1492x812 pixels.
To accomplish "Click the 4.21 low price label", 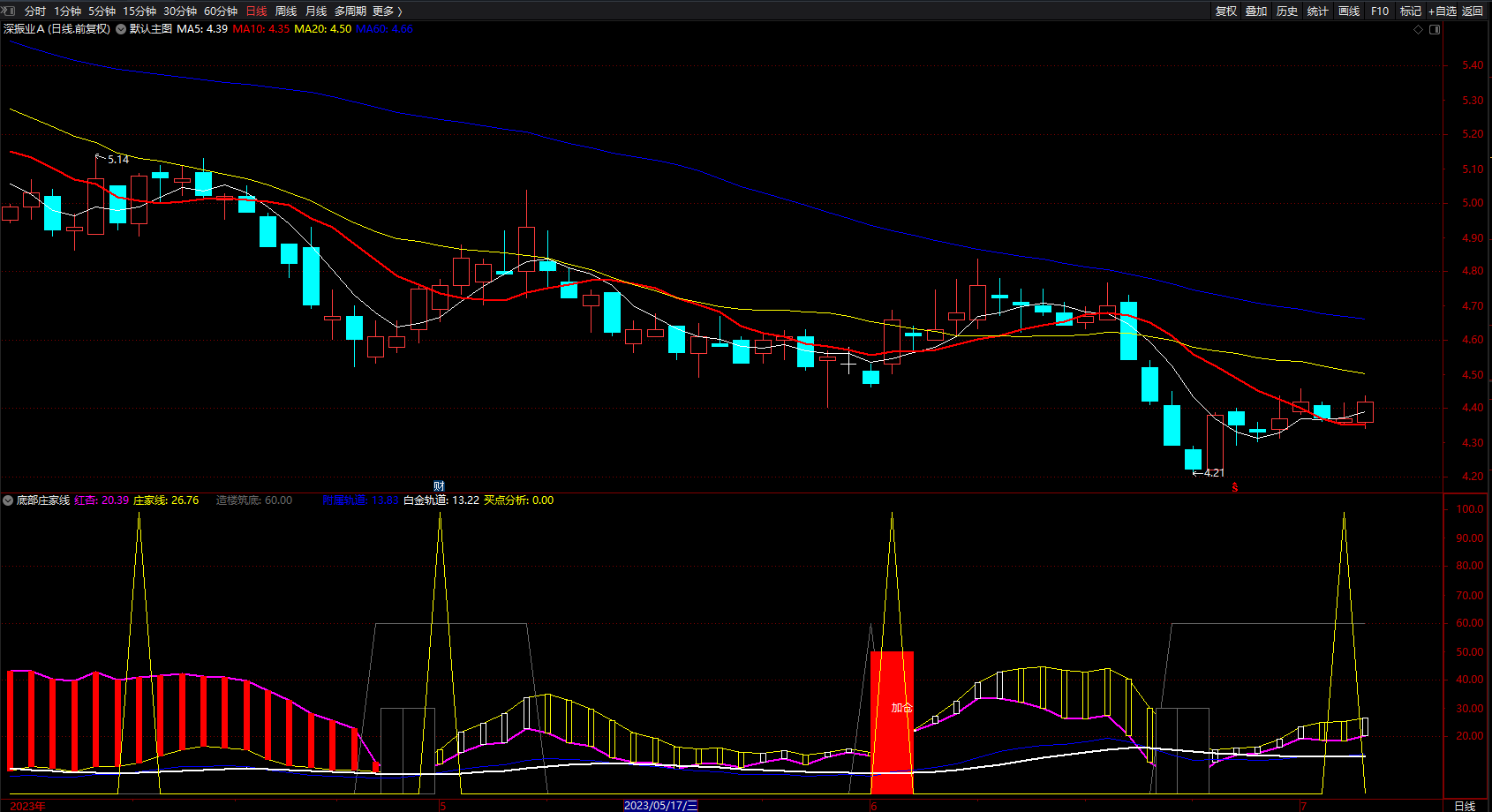I will (x=1214, y=473).
